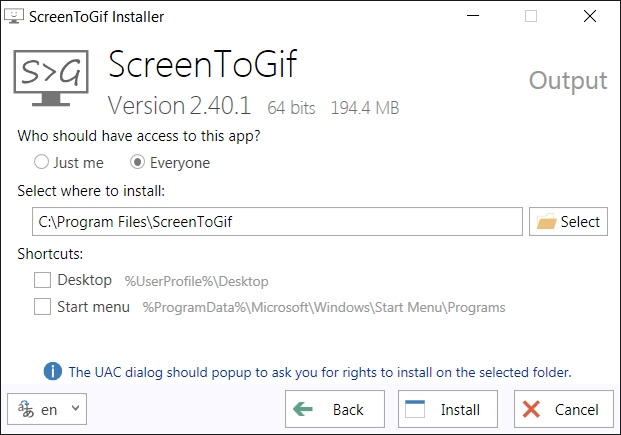The height and width of the screenshot is (435, 621).
Task: Cancel the installation
Action: (x=563, y=410)
